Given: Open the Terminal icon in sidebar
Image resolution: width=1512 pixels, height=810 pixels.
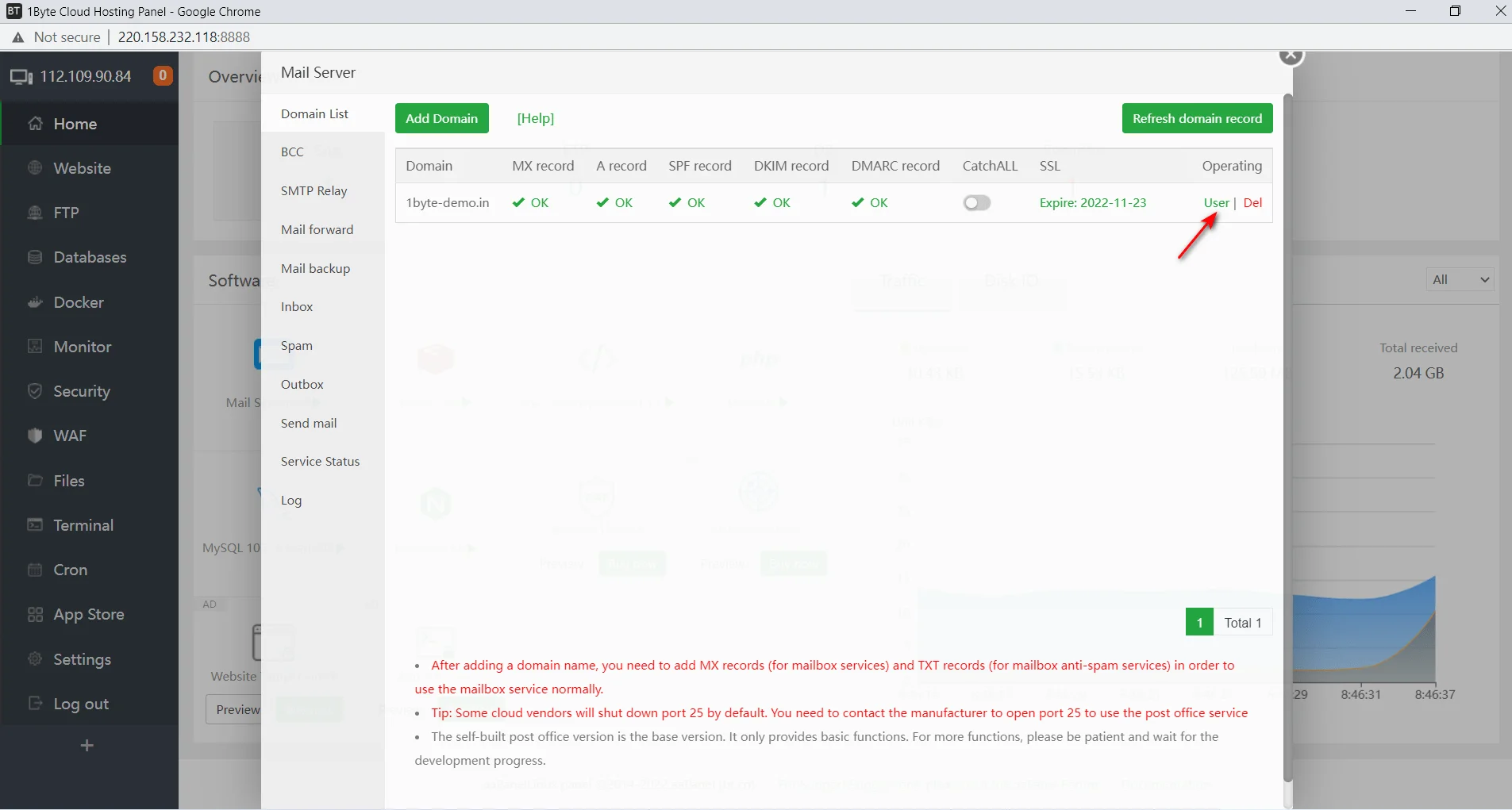Looking at the screenshot, I should pos(35,525).
